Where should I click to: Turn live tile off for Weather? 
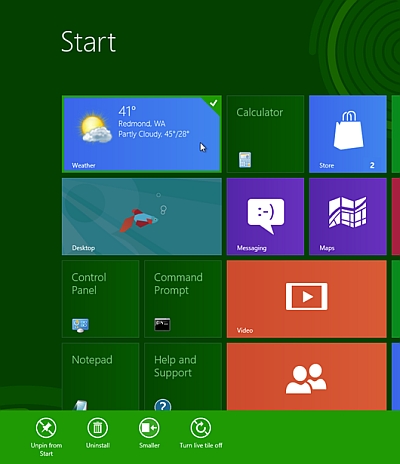(x=201, y=428)
